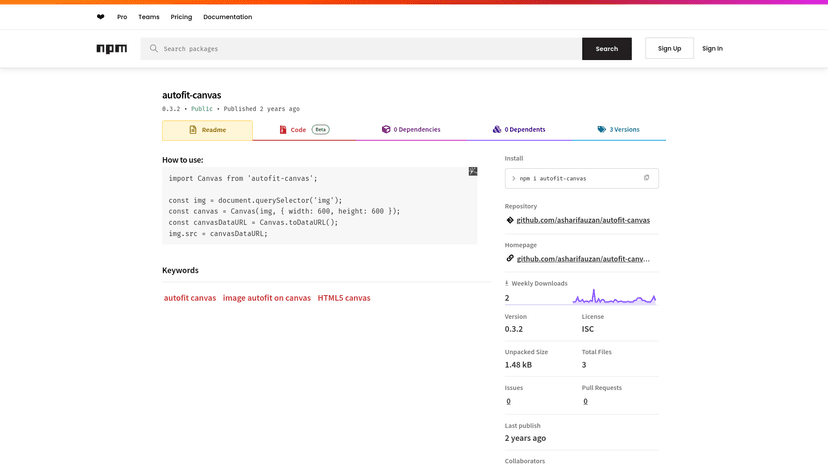
Task: Click the git repository diamond icon
Action: (510, 220)
